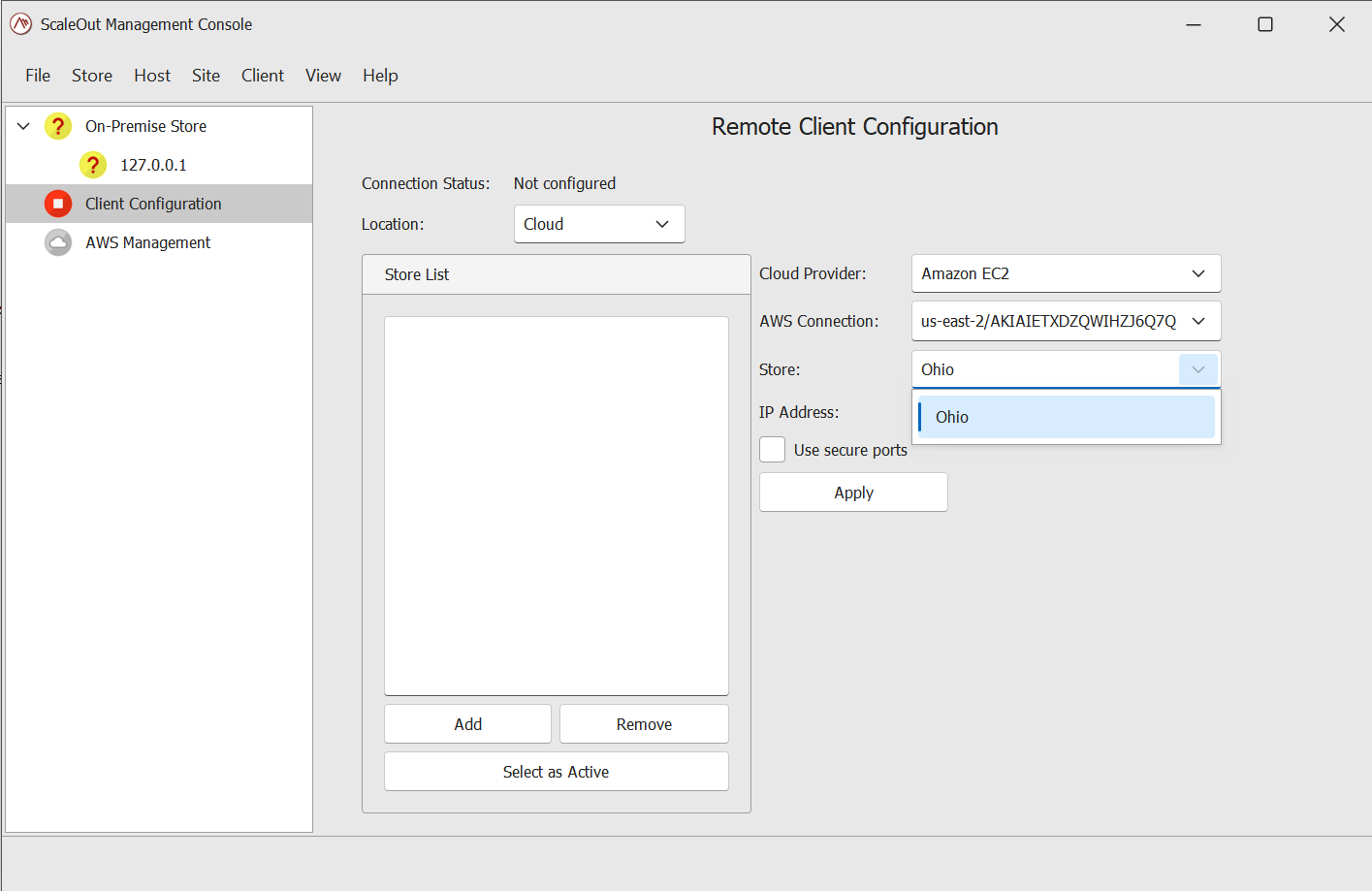Image resolution: width=1372 pixels, height=891 pixels.
Task: Open the Help menu
Action: (x=380, y=76)
